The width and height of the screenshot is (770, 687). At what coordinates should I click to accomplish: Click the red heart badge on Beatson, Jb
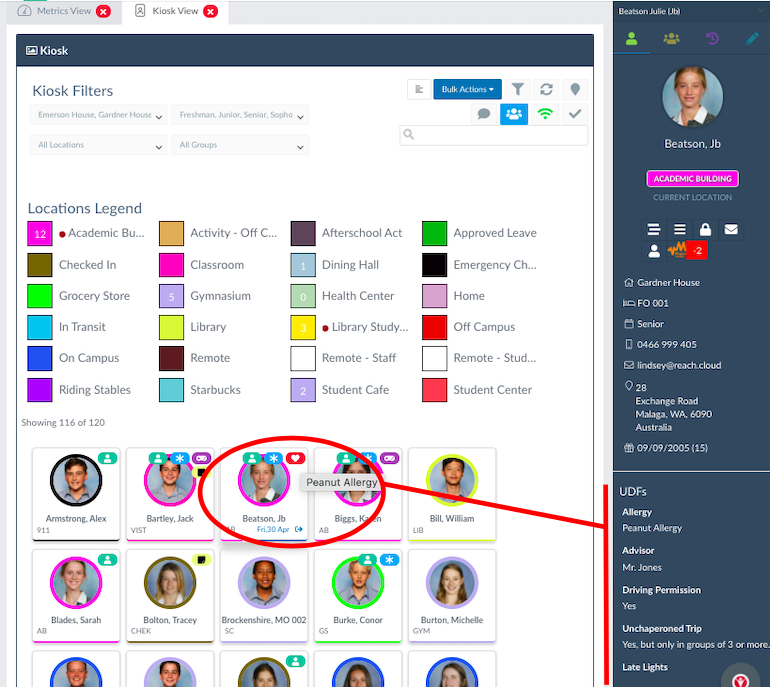click(295, 458)
